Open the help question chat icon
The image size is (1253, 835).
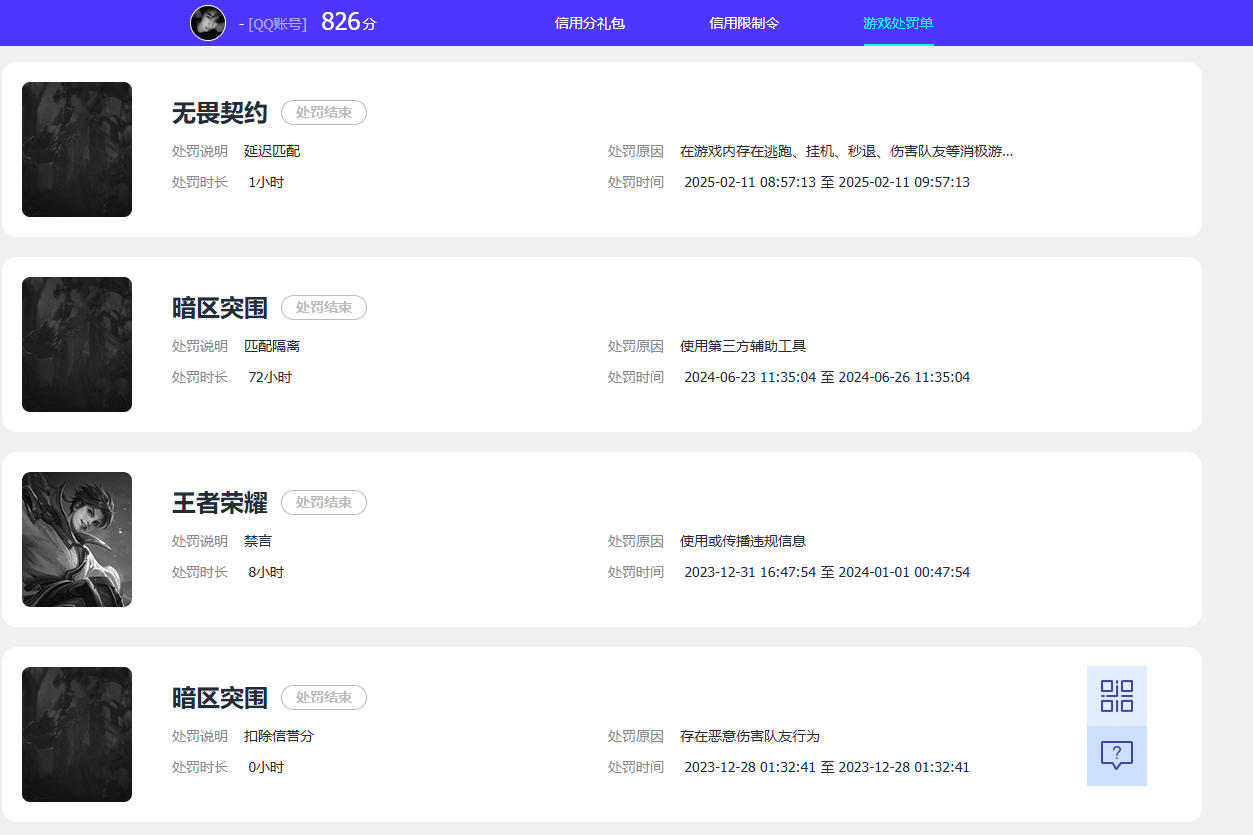click(1117, 756)
